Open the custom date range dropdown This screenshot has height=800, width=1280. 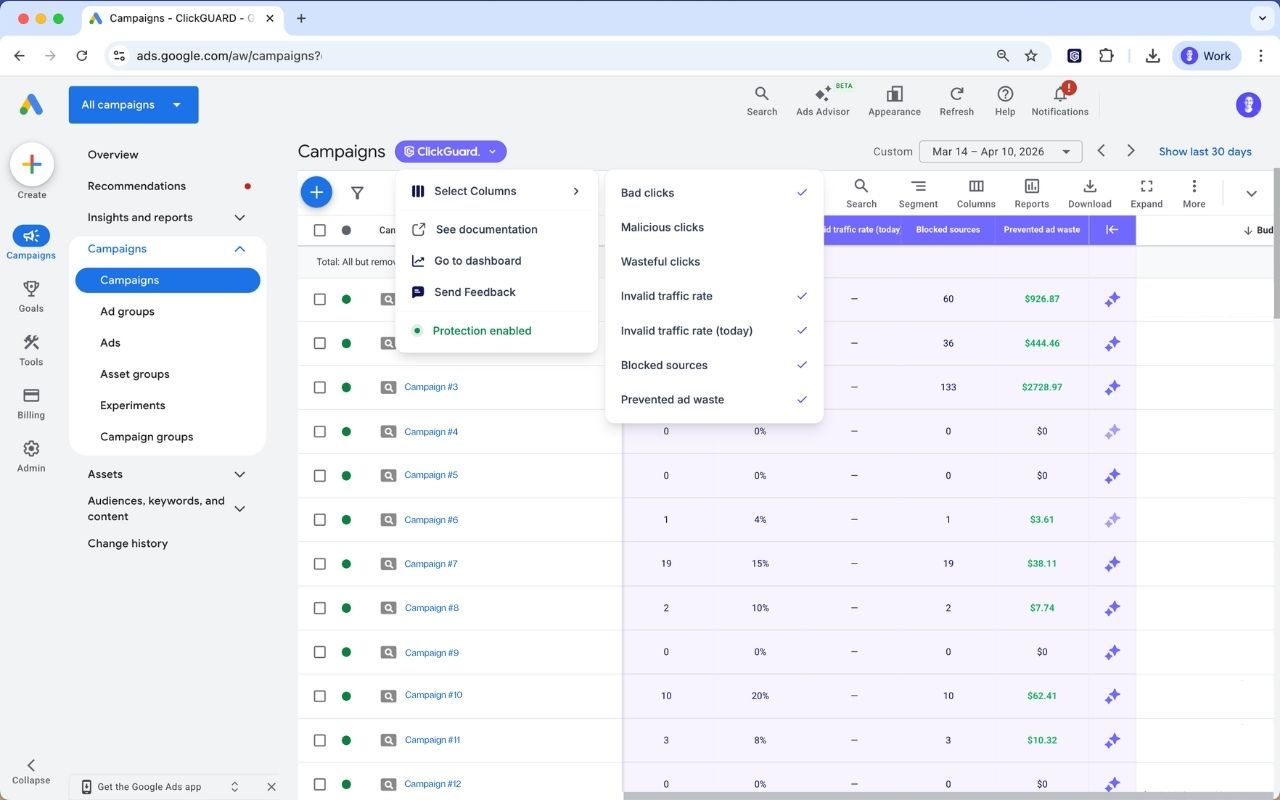(1000, 152)
